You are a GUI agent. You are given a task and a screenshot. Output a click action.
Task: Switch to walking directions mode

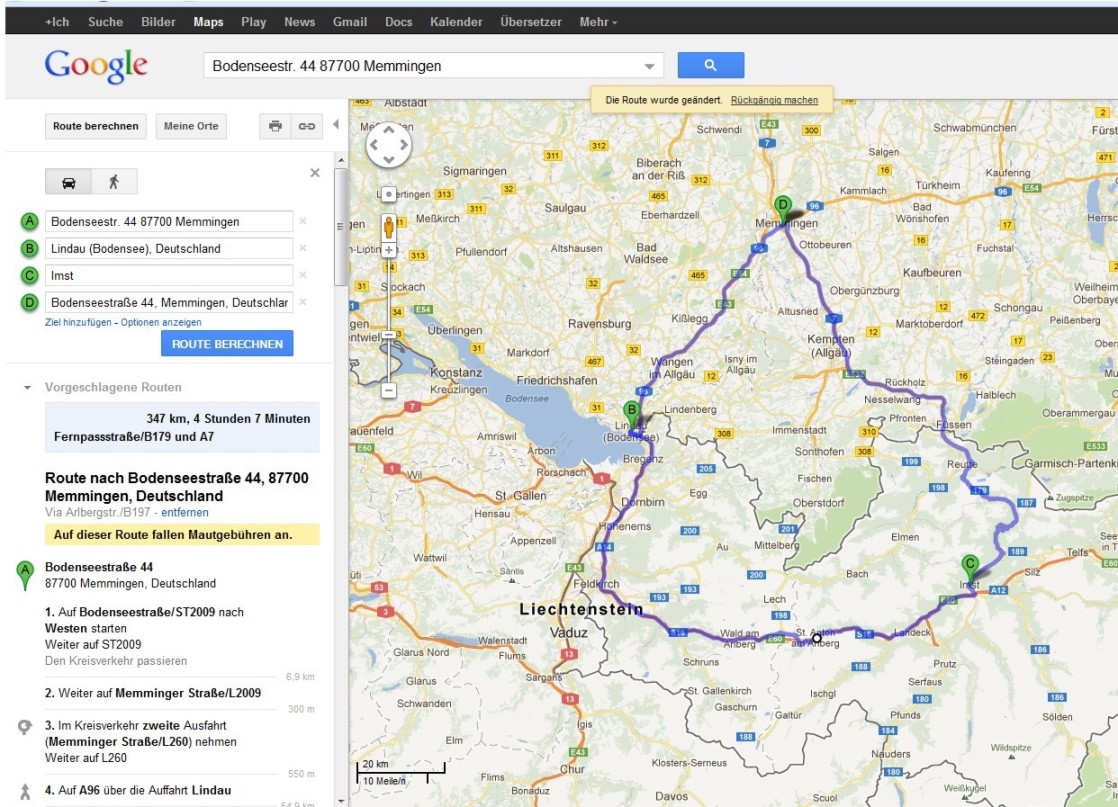click(114, 182)
